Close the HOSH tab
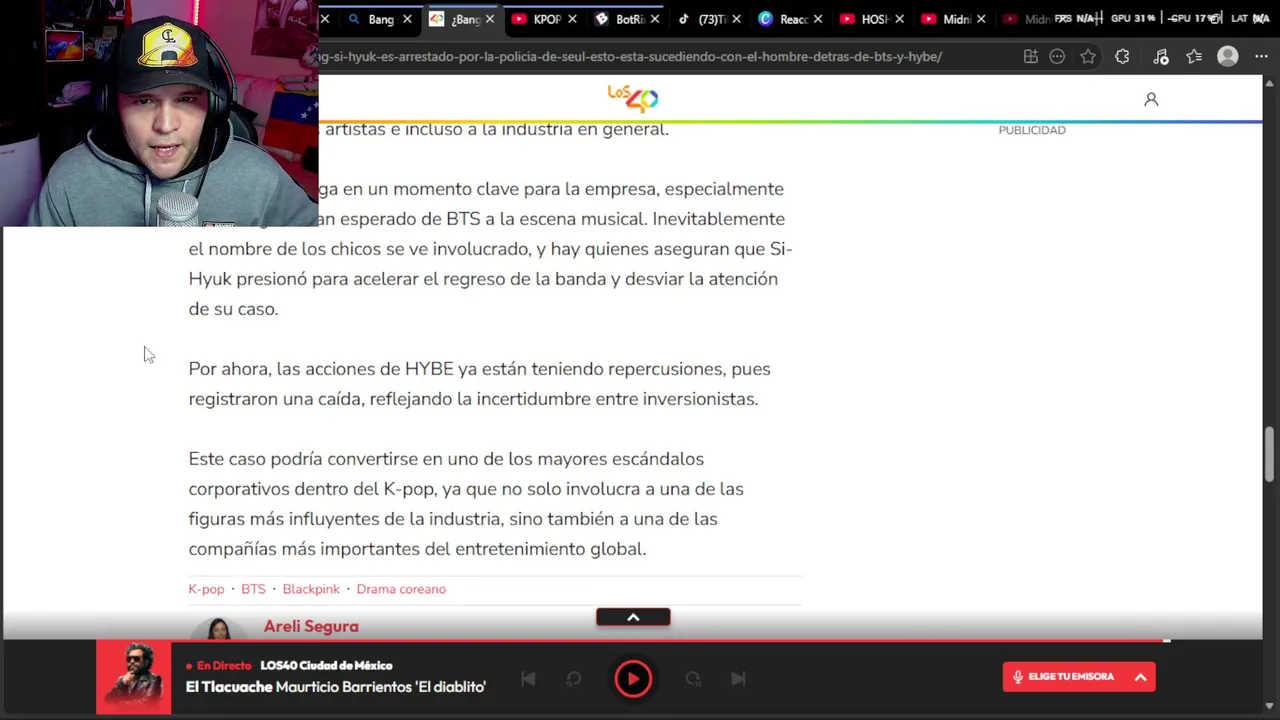The width and height of the screenshot is (1280, 720). click(x=899, y=19)
